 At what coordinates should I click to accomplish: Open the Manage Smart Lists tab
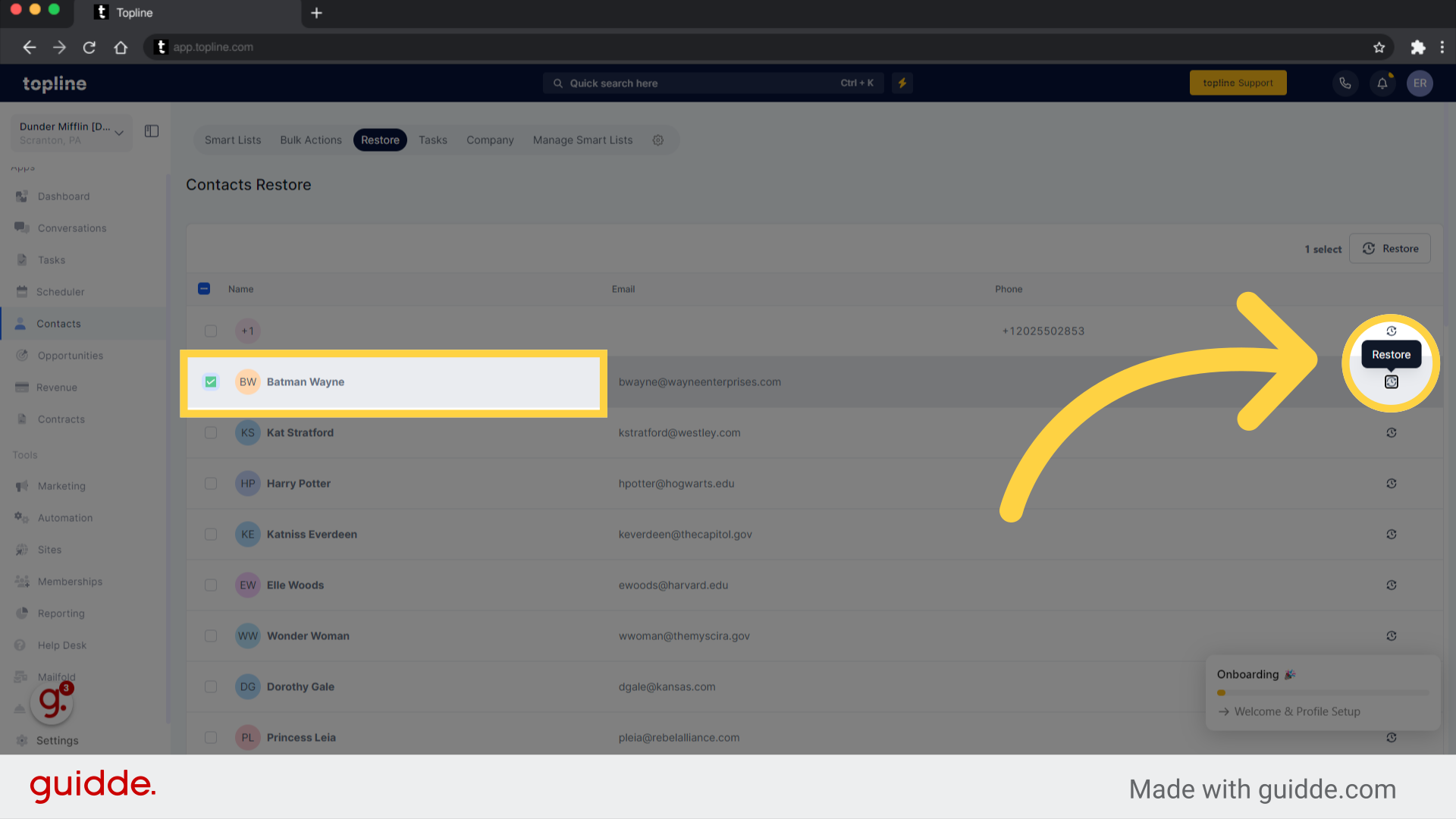pos(582,140)
